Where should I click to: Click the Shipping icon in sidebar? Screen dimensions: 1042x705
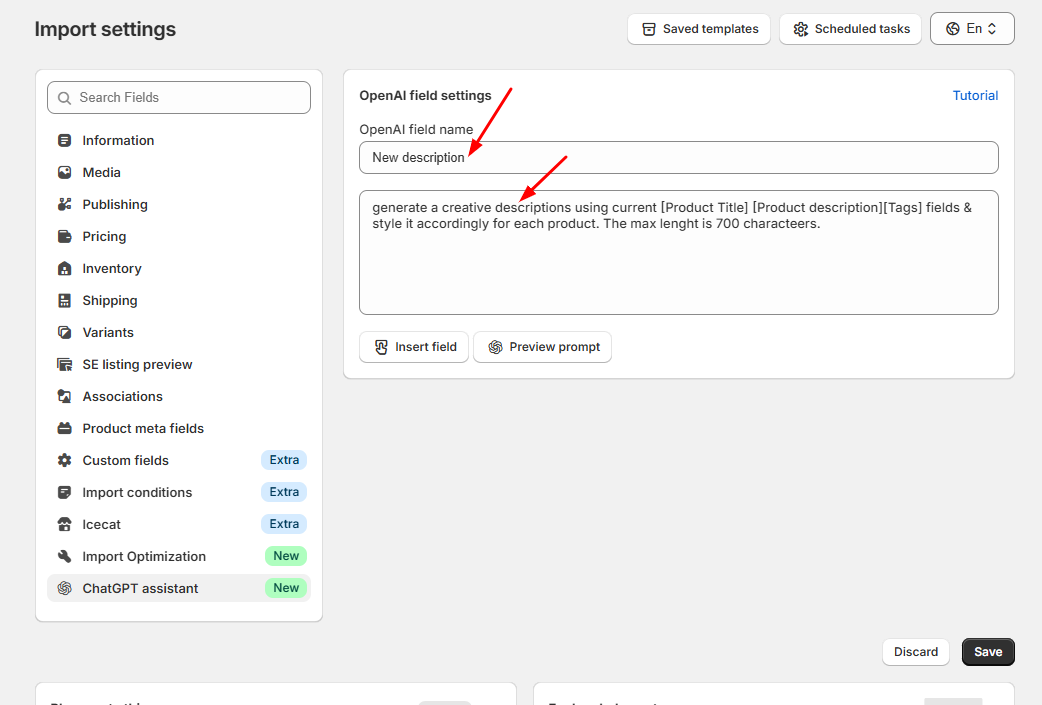(64, 300)
